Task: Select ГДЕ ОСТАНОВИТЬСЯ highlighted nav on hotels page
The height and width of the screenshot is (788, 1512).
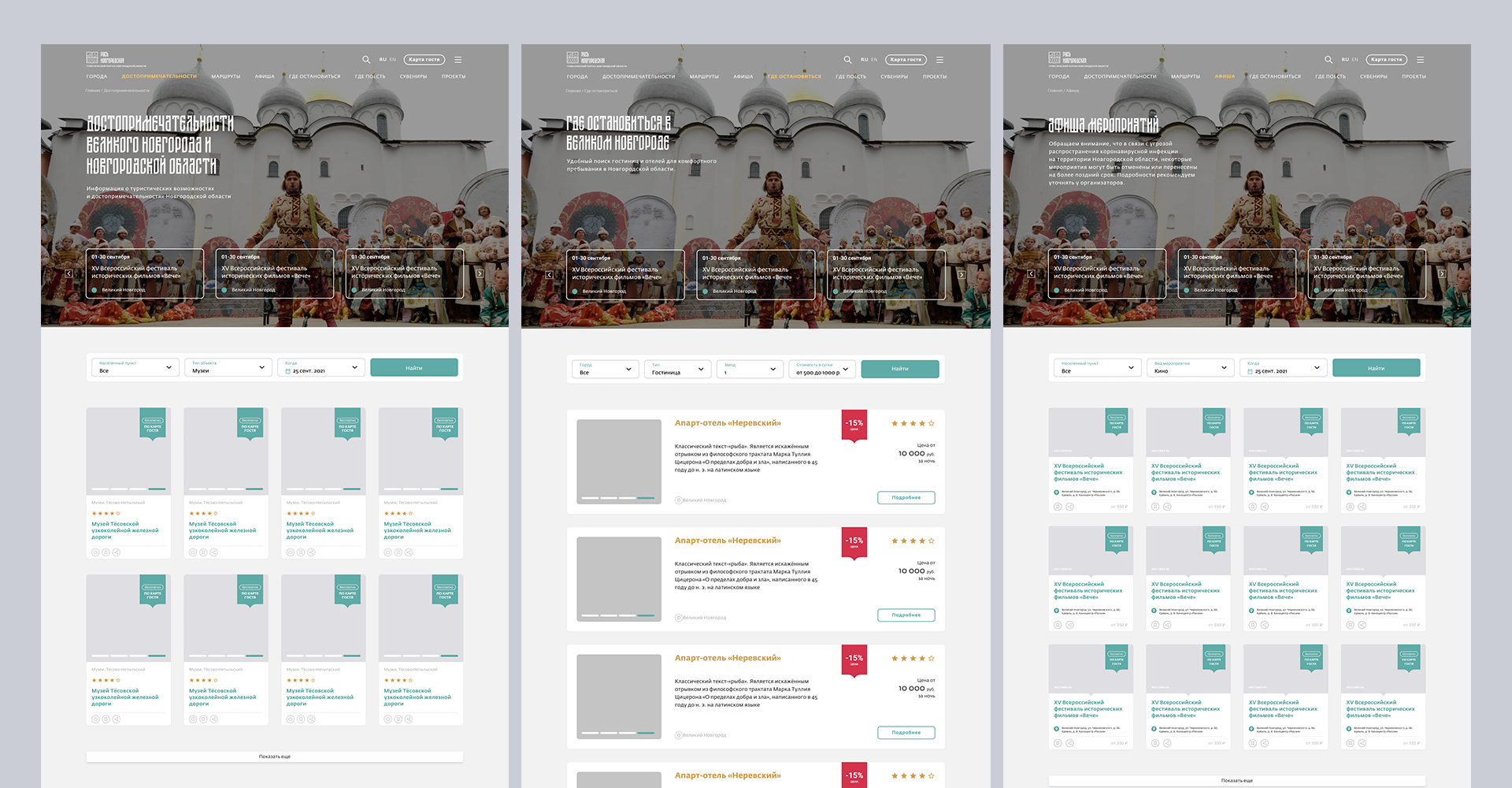Action: pyautogui.click(x=795, y=76)
